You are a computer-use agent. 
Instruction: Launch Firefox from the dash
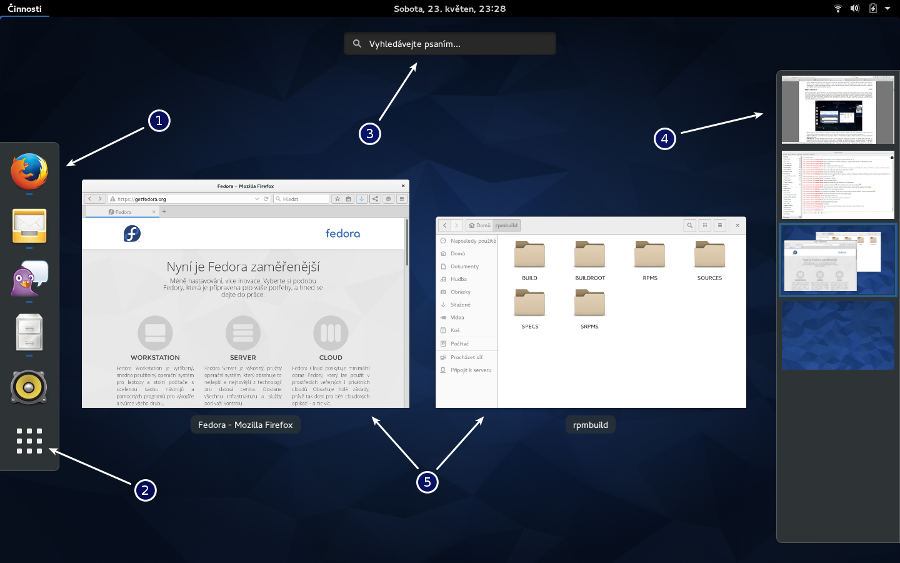[x=30, y=170]
